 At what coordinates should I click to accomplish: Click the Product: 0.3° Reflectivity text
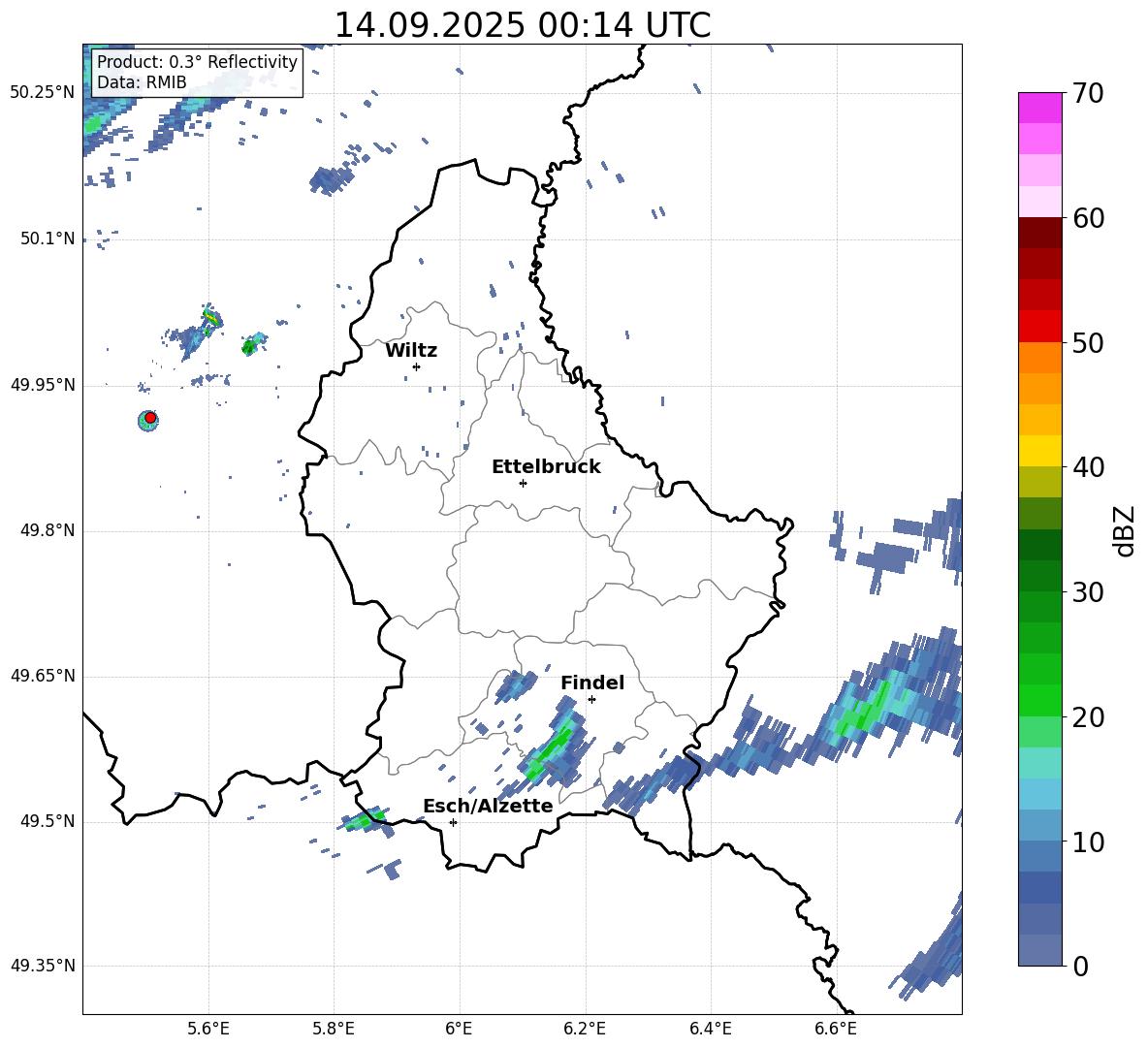[x=198, y=61]
